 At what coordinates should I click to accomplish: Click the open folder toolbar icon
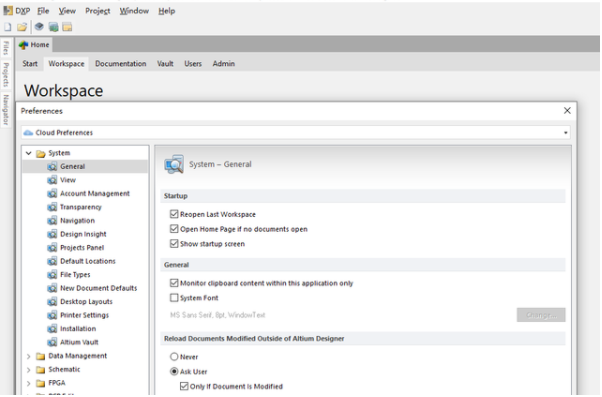tap(22, 27)
